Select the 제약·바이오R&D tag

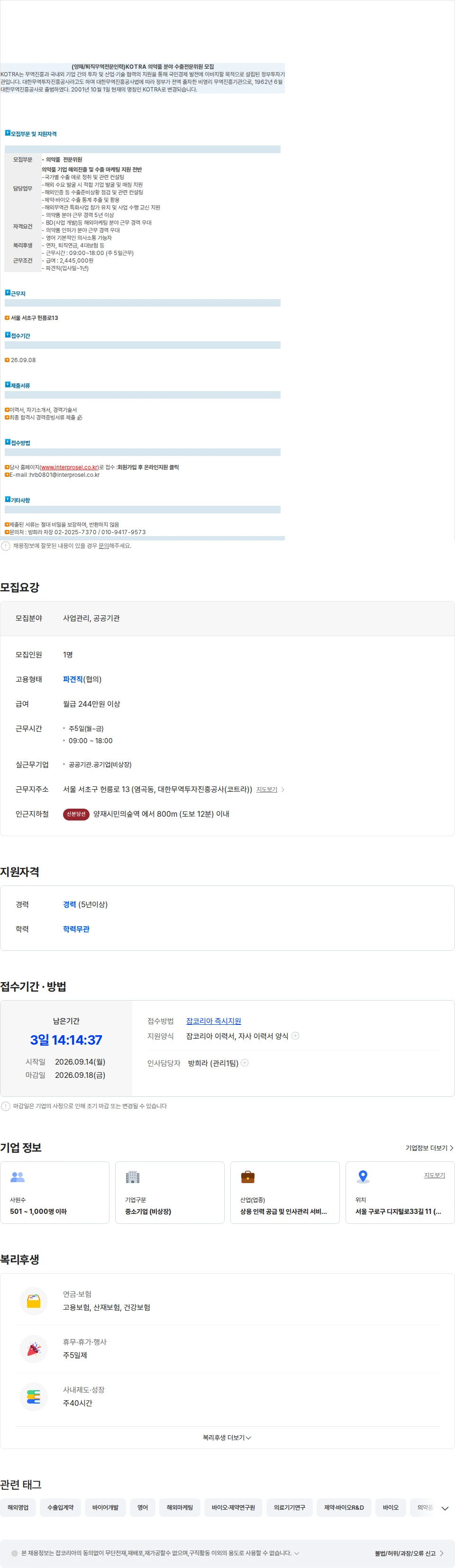click(x=344, y=1507)
